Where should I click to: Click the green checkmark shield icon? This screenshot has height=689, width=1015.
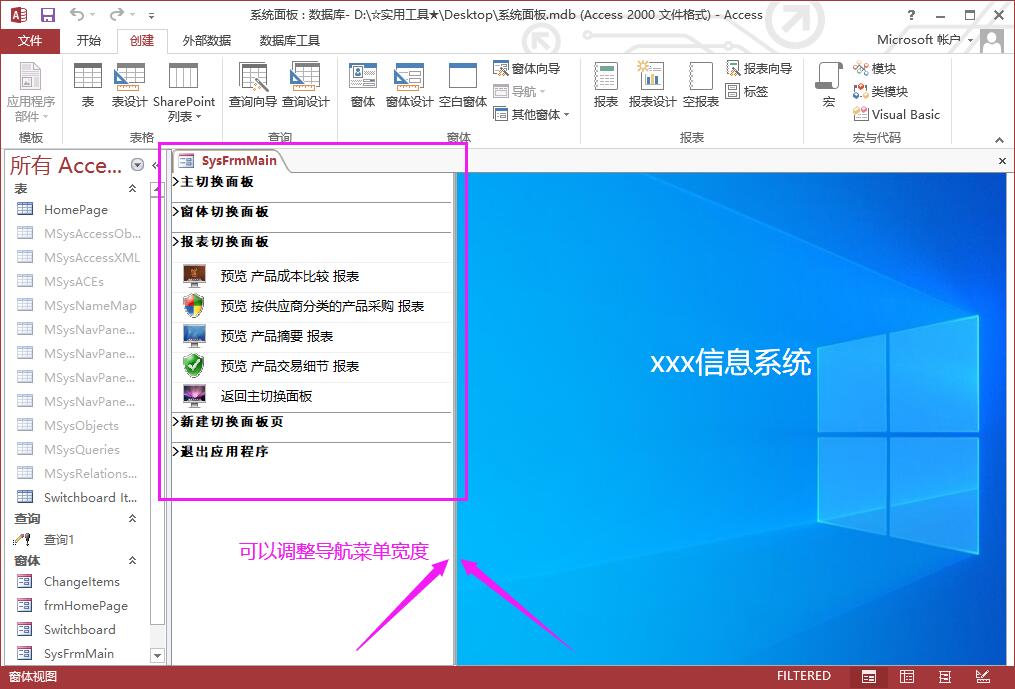click(194, 366)
